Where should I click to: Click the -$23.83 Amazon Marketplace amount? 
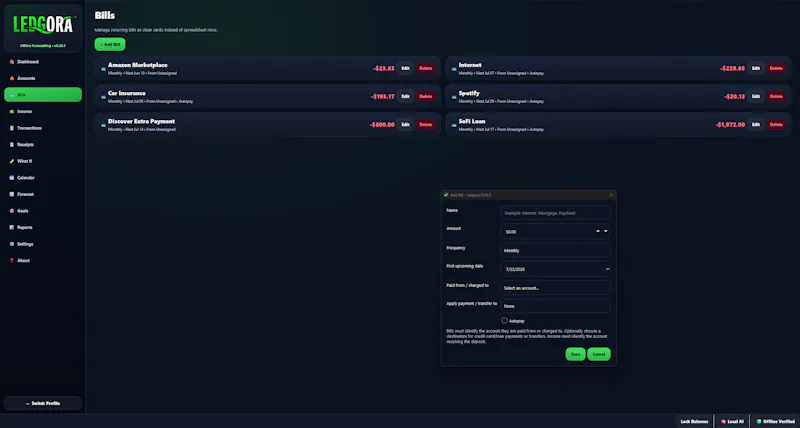[384, 68]
